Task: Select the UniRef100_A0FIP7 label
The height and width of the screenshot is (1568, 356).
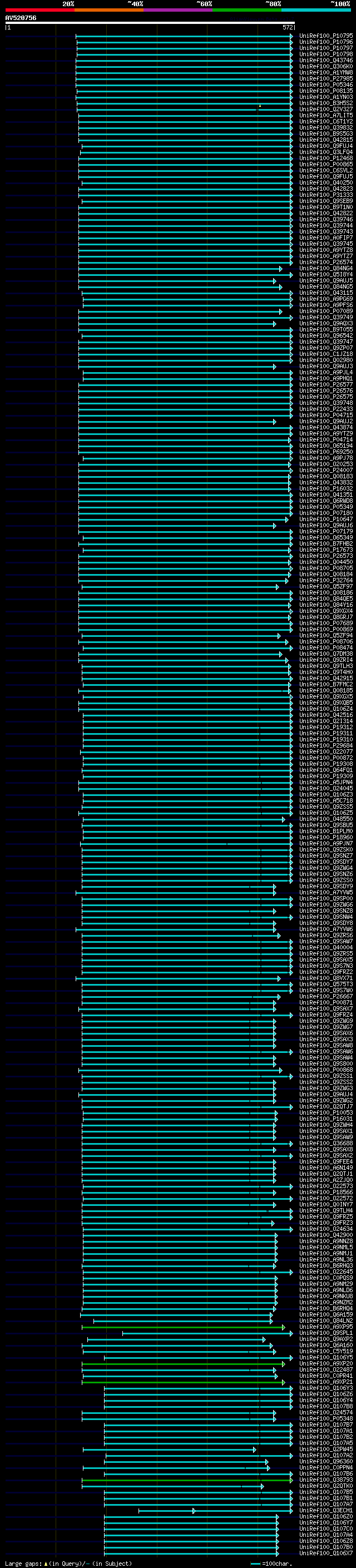Action: [x=325, y=238]
